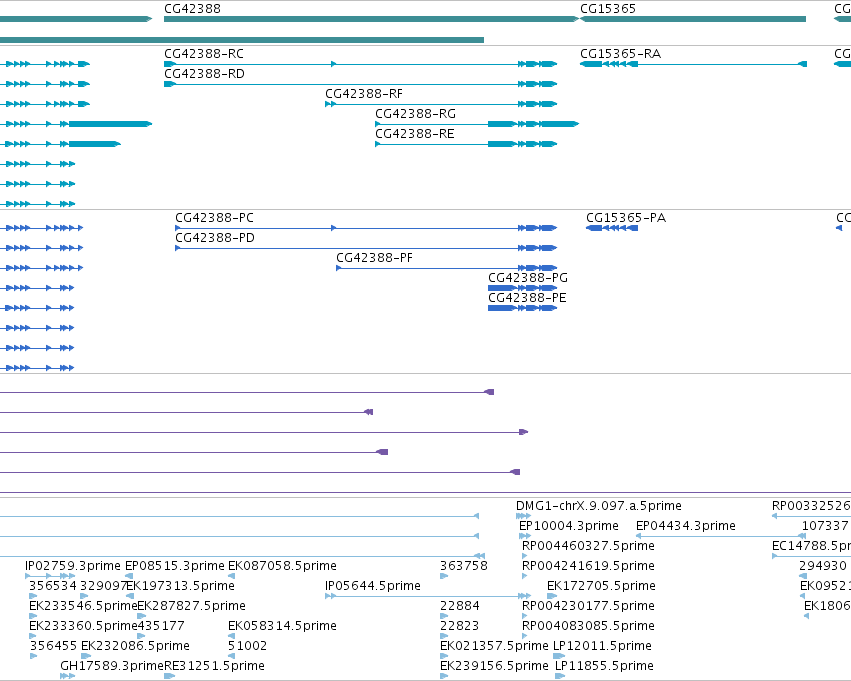
Task: Select EP08515.3prime label
Action: tap(174, 566)
